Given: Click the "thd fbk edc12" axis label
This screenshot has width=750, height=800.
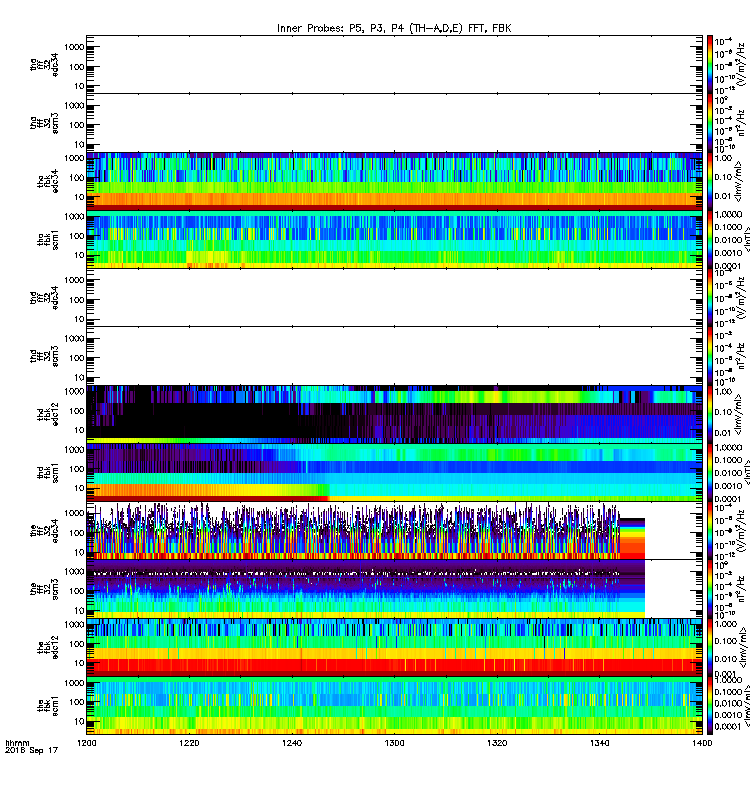Looking at the screenshot, I should [x=47, y=414].
